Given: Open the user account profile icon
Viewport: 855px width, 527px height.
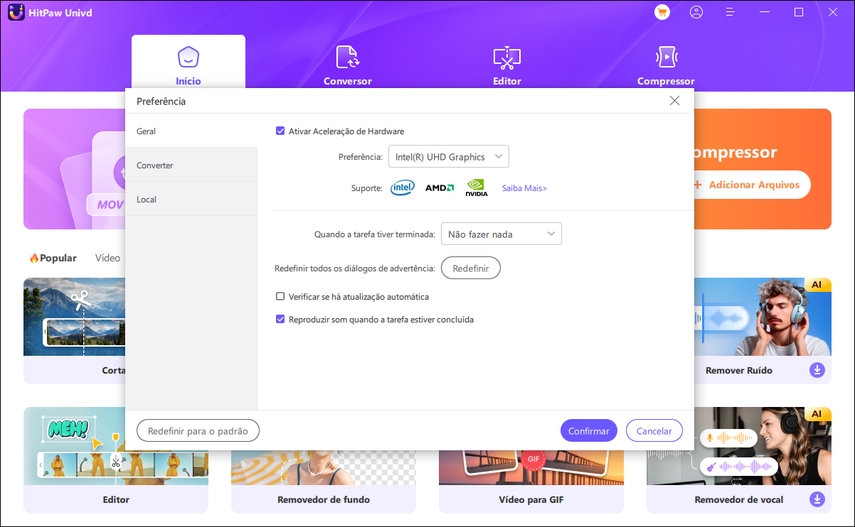Looking at the screenshot, I should click(x=696, y=12).
